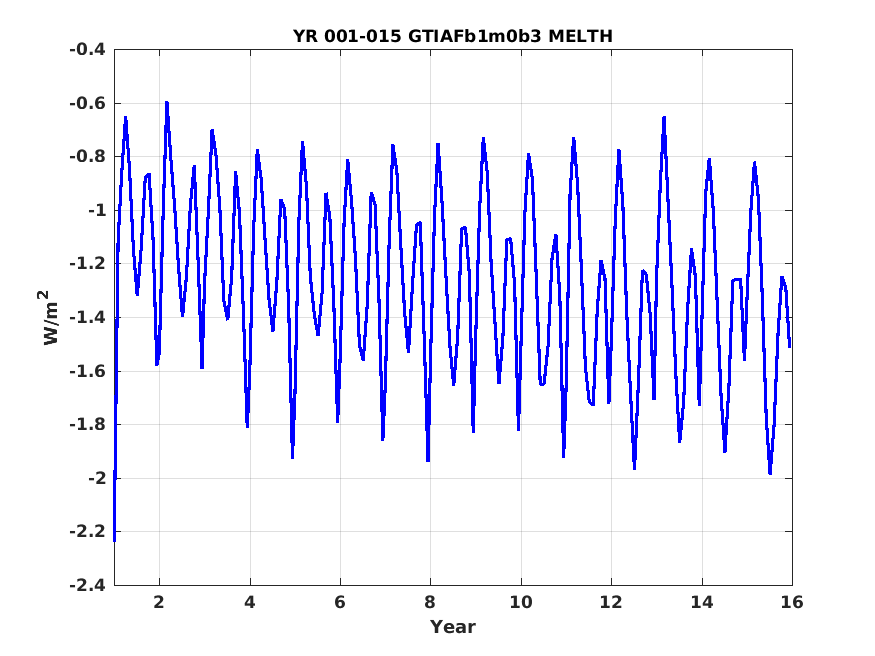Screen dimensions: 875x656
Task: Select the y-axis tick label "-0.6"
Action: 88,103
